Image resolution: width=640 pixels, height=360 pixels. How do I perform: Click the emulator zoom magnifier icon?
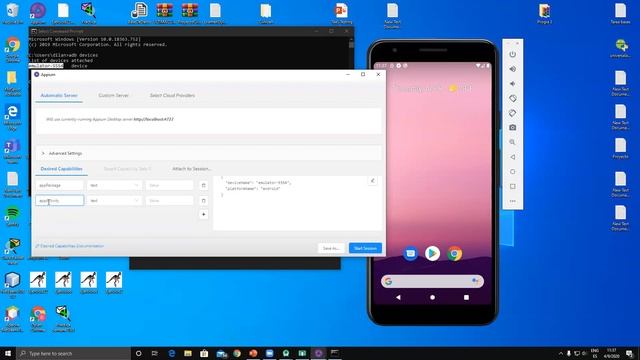pyautogui.click(x=513, y=142)
